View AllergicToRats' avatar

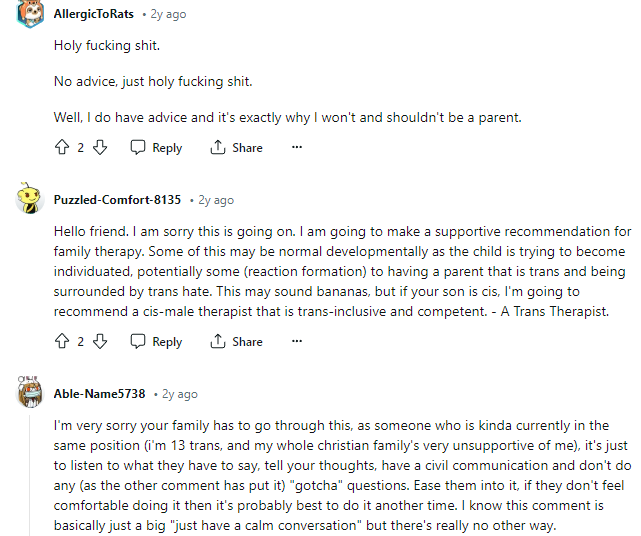tap(30, 13)
